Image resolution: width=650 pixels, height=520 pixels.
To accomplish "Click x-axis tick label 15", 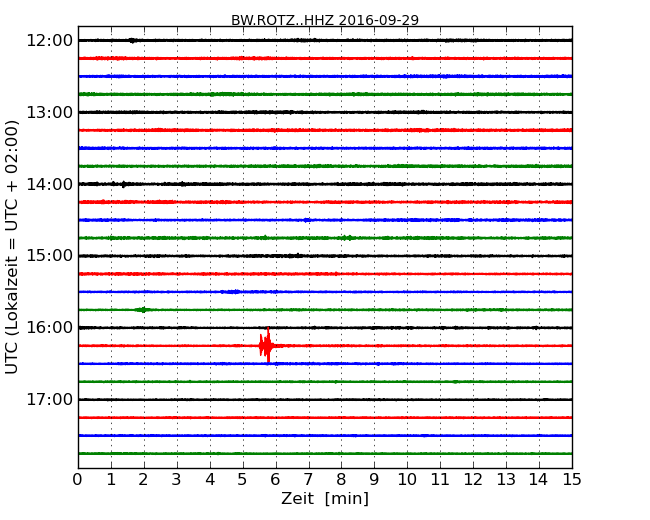I will click(572, 480).
